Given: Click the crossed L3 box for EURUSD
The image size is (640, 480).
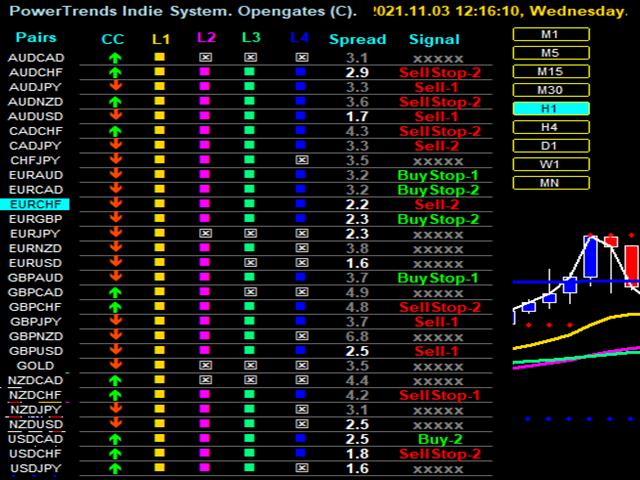Looking at the screenshot, I should tap(250, 262).
